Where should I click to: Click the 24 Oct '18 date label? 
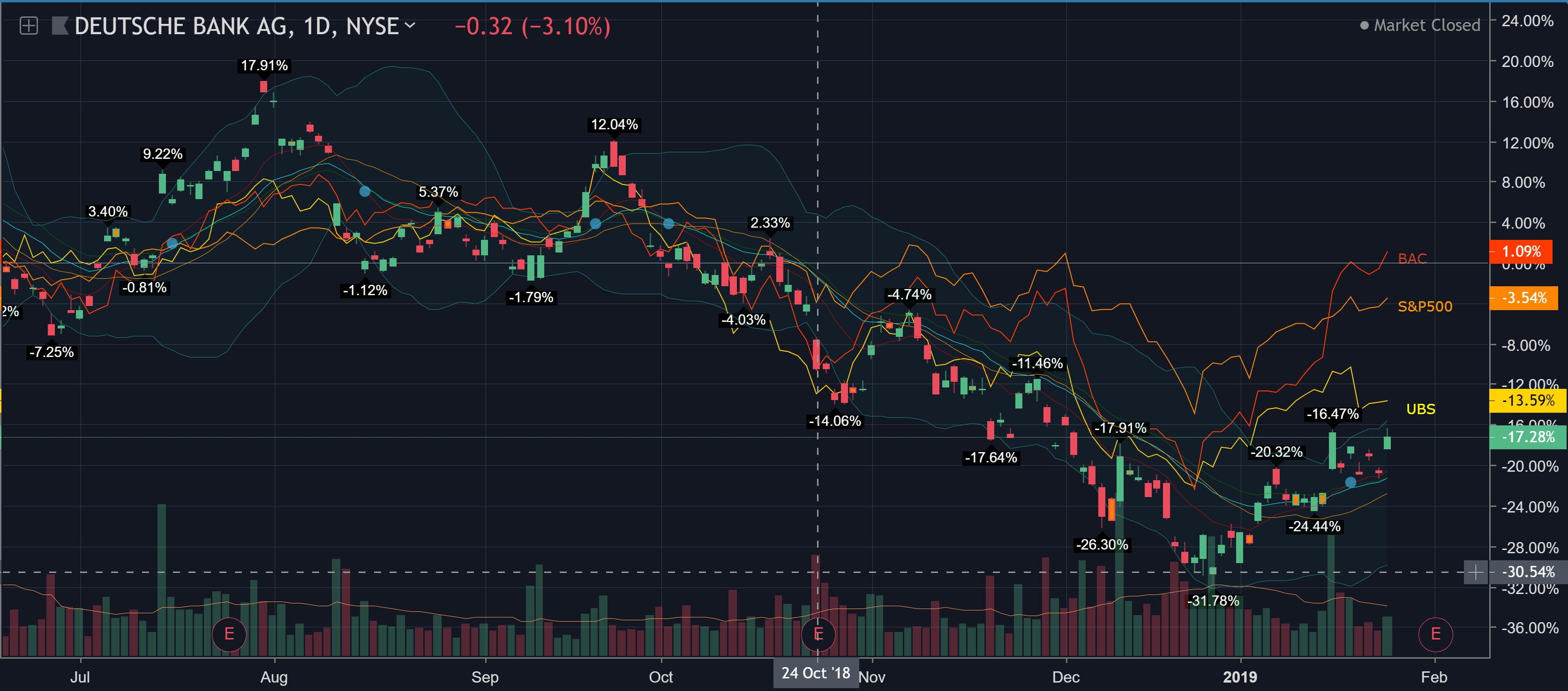[x=815, y=673]
